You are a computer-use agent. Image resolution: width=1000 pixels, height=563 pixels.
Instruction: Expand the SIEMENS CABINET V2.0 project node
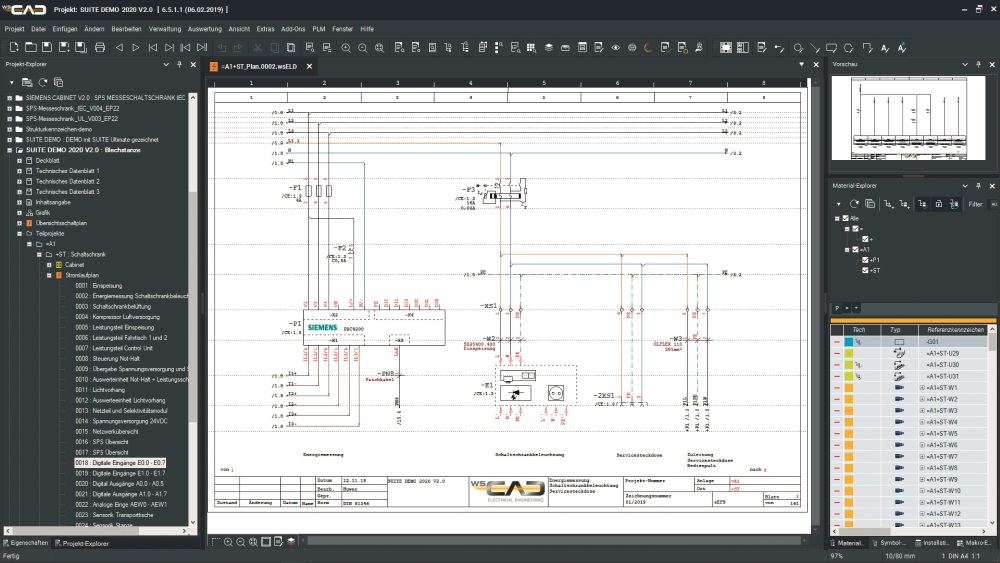click(x=10, y=98)
